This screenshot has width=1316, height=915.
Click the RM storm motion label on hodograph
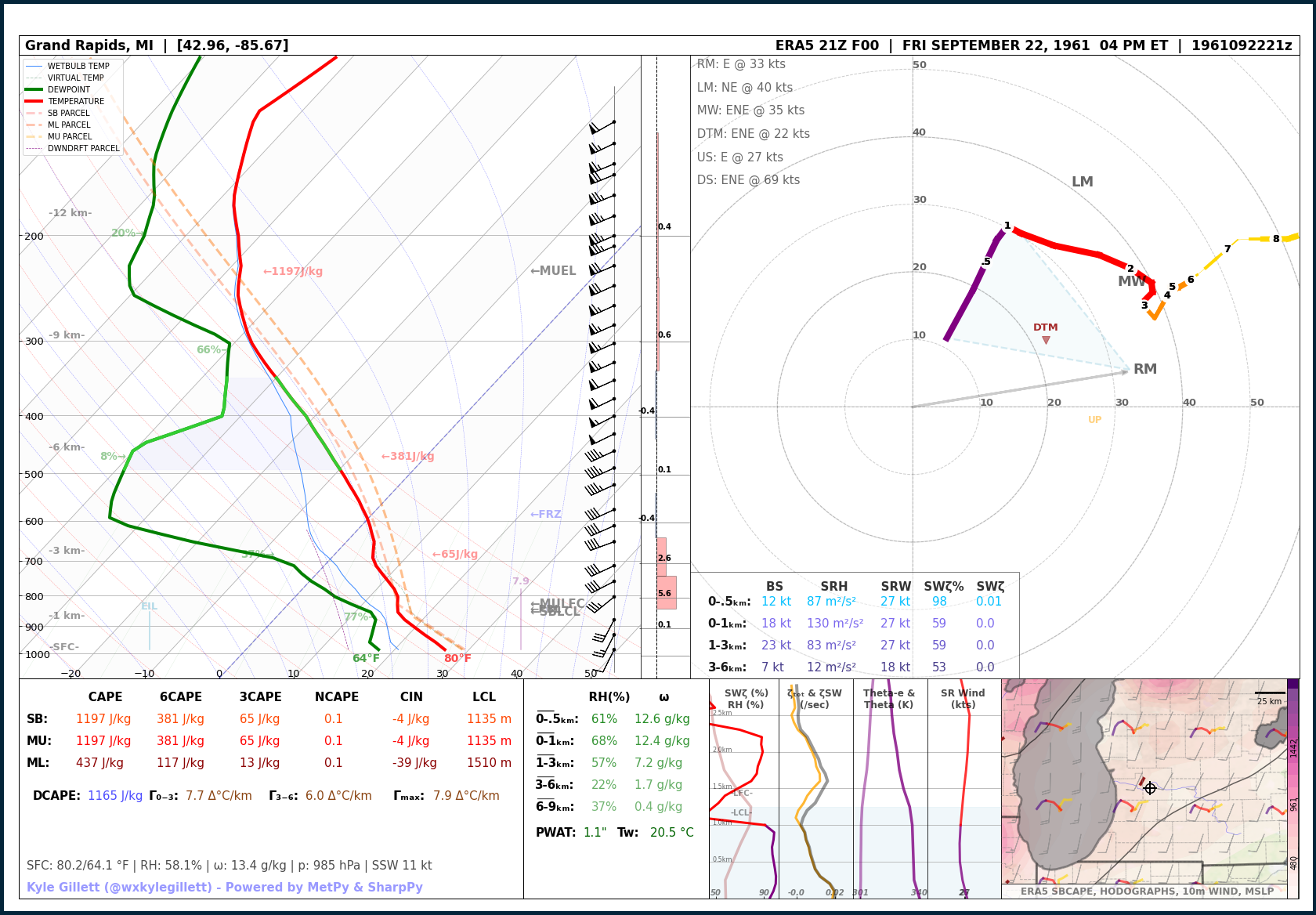(1144, 369)
